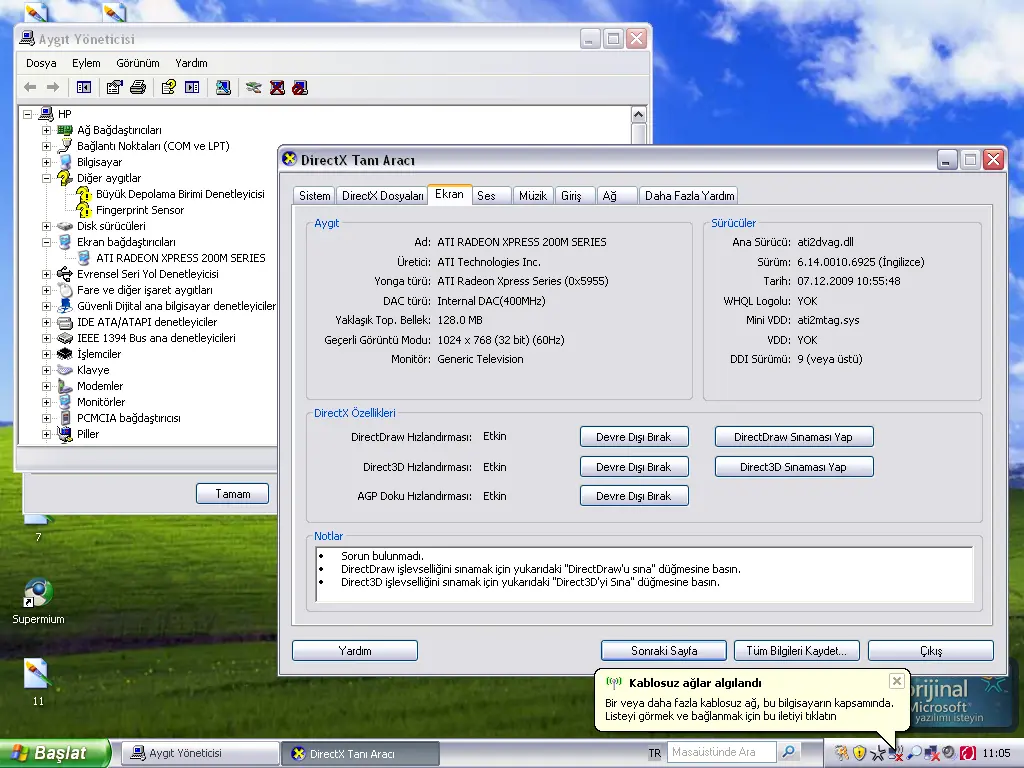Click the first tray icon left of shield
The width and height of the screenshot is (1024, 768).
[x=842, y=753]
